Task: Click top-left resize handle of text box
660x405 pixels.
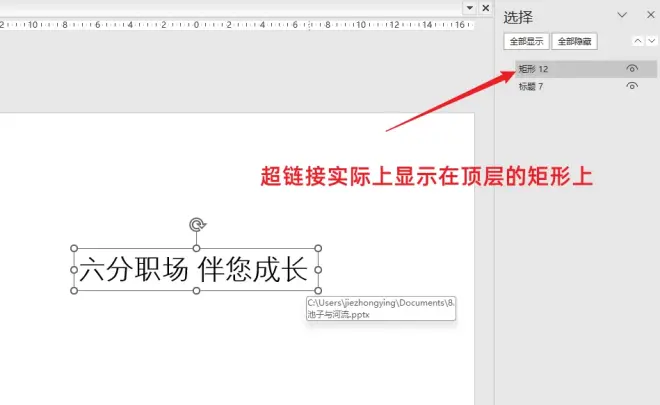Action: pyautogui.click(x=74, y=248)
